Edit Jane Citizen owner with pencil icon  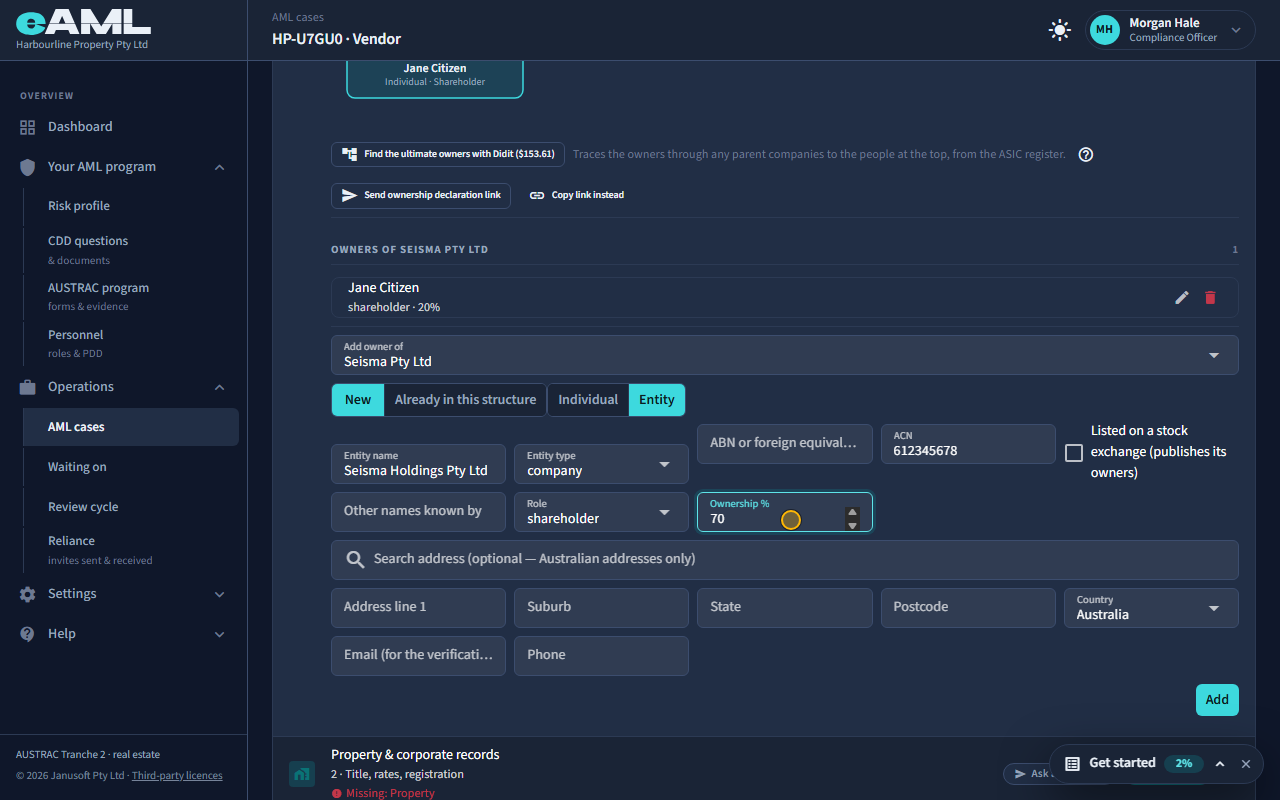tap(1182, 297)
